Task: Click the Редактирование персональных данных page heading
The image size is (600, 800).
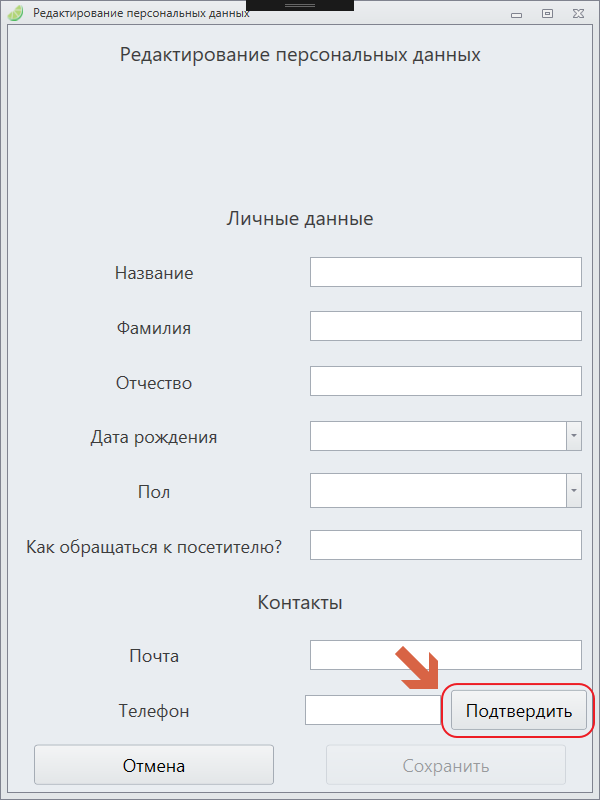Action: 300,55
